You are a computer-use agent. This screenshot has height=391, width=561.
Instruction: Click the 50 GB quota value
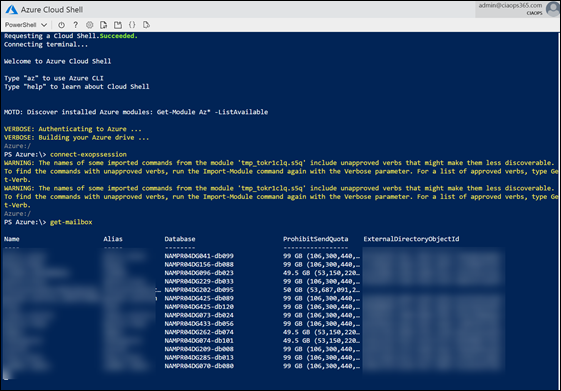click(x=321, y=290)
